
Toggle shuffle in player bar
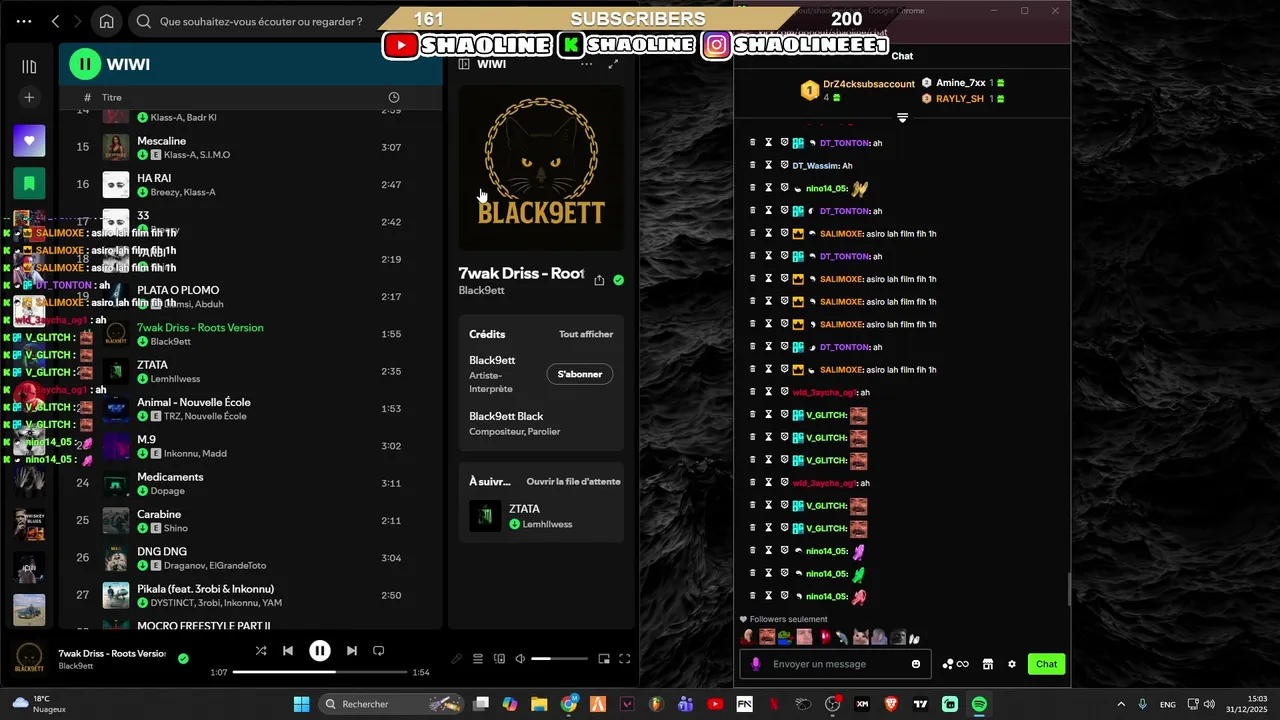(261, 651)
